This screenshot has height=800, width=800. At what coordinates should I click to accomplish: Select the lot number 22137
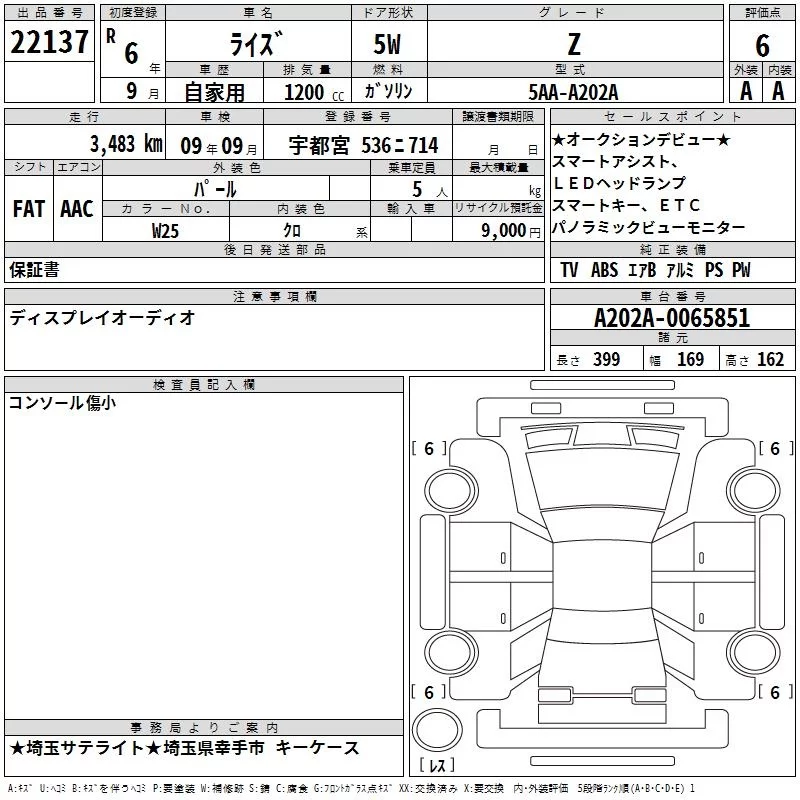coord(49,42)
